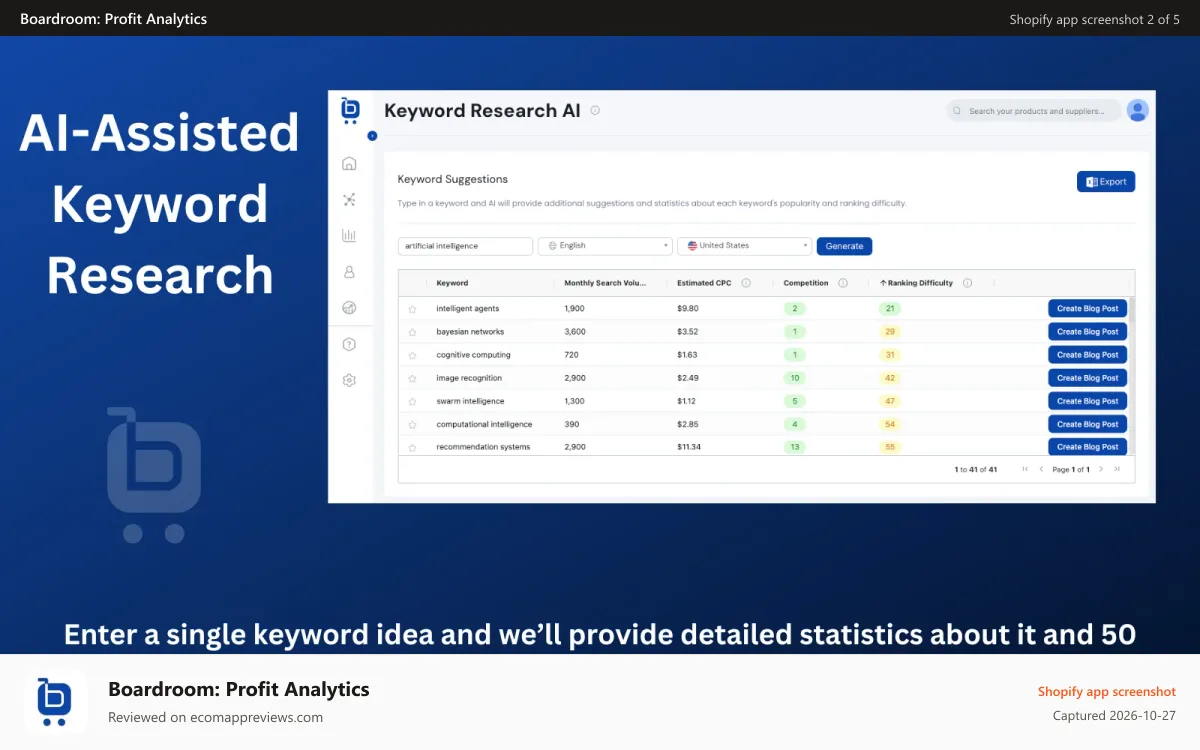Open the bar chart analytics sidebar icon
The width and height of the screenshot is (1200, 750).
coord(349,235)
